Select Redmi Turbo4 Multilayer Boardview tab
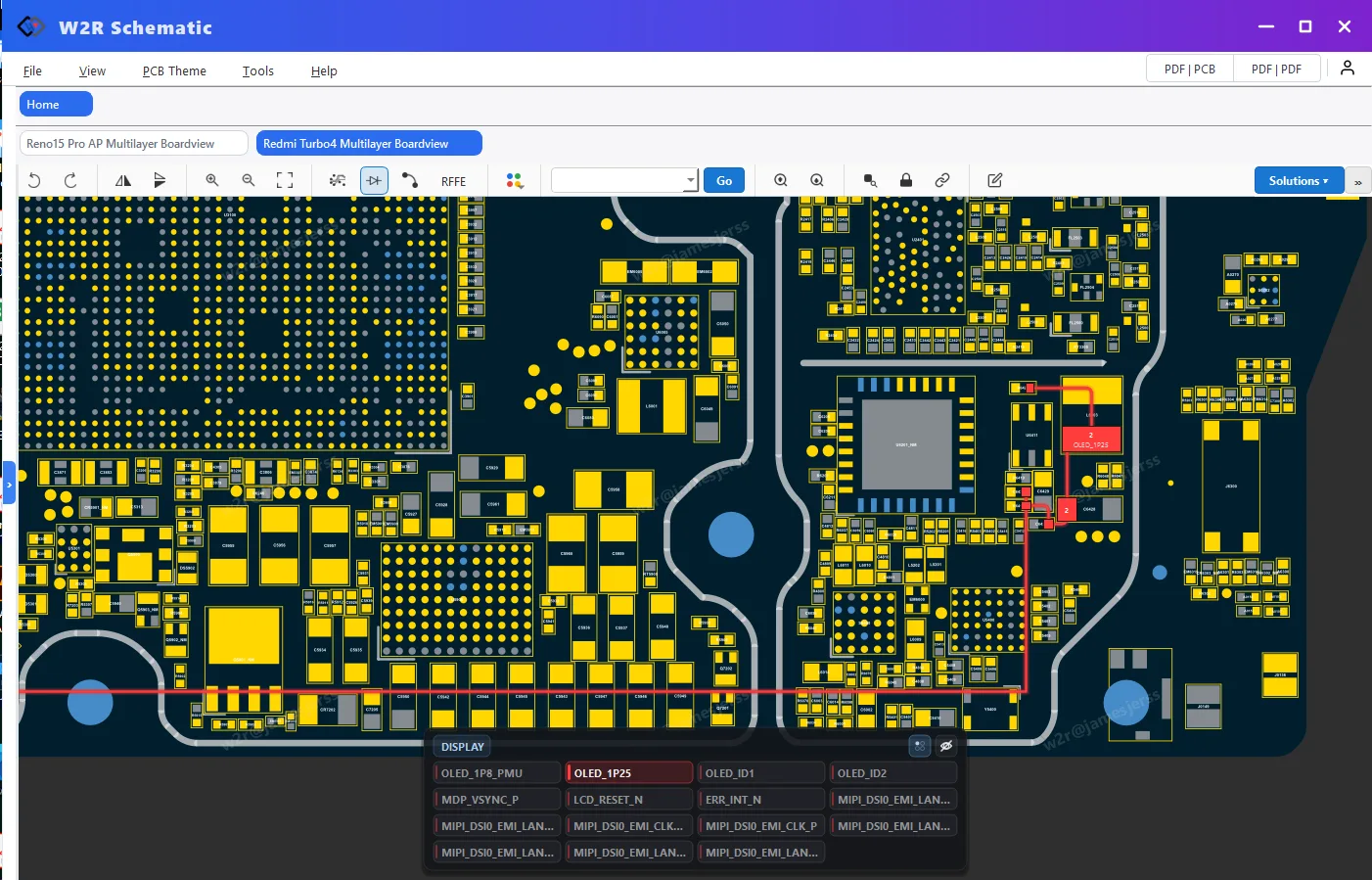 (369, 143)
